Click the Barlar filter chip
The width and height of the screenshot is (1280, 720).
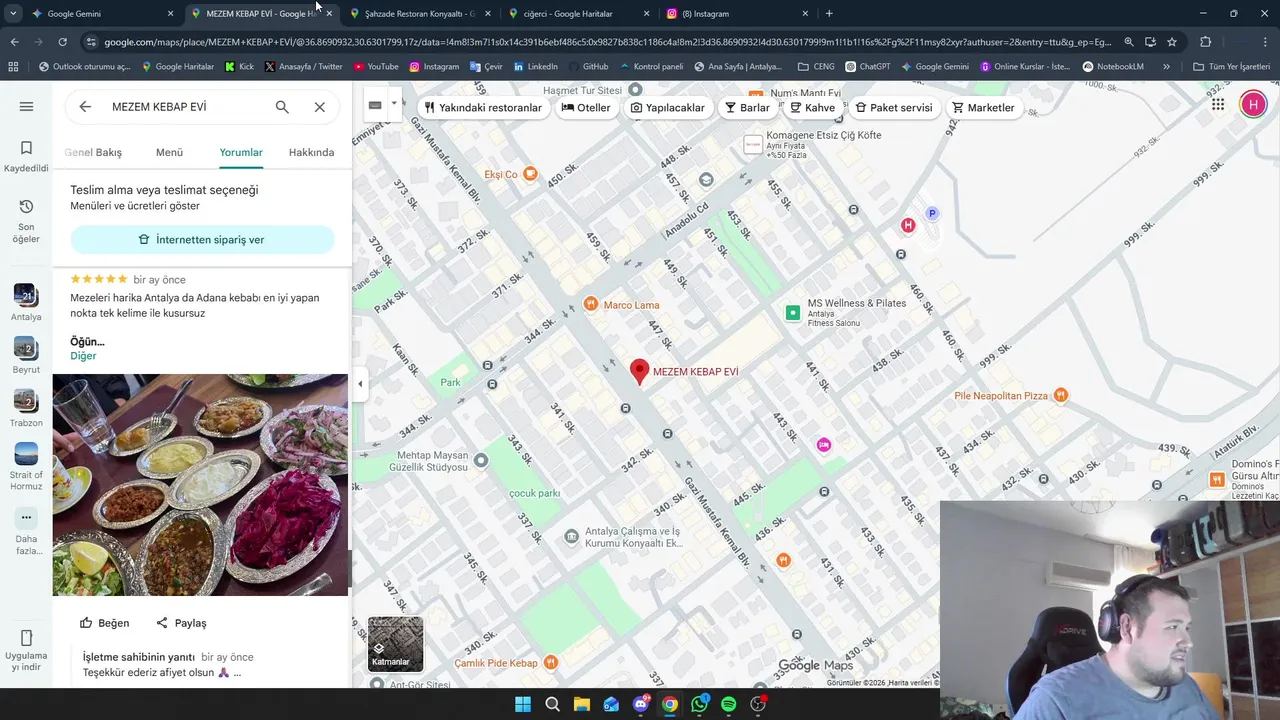(748, 108)
